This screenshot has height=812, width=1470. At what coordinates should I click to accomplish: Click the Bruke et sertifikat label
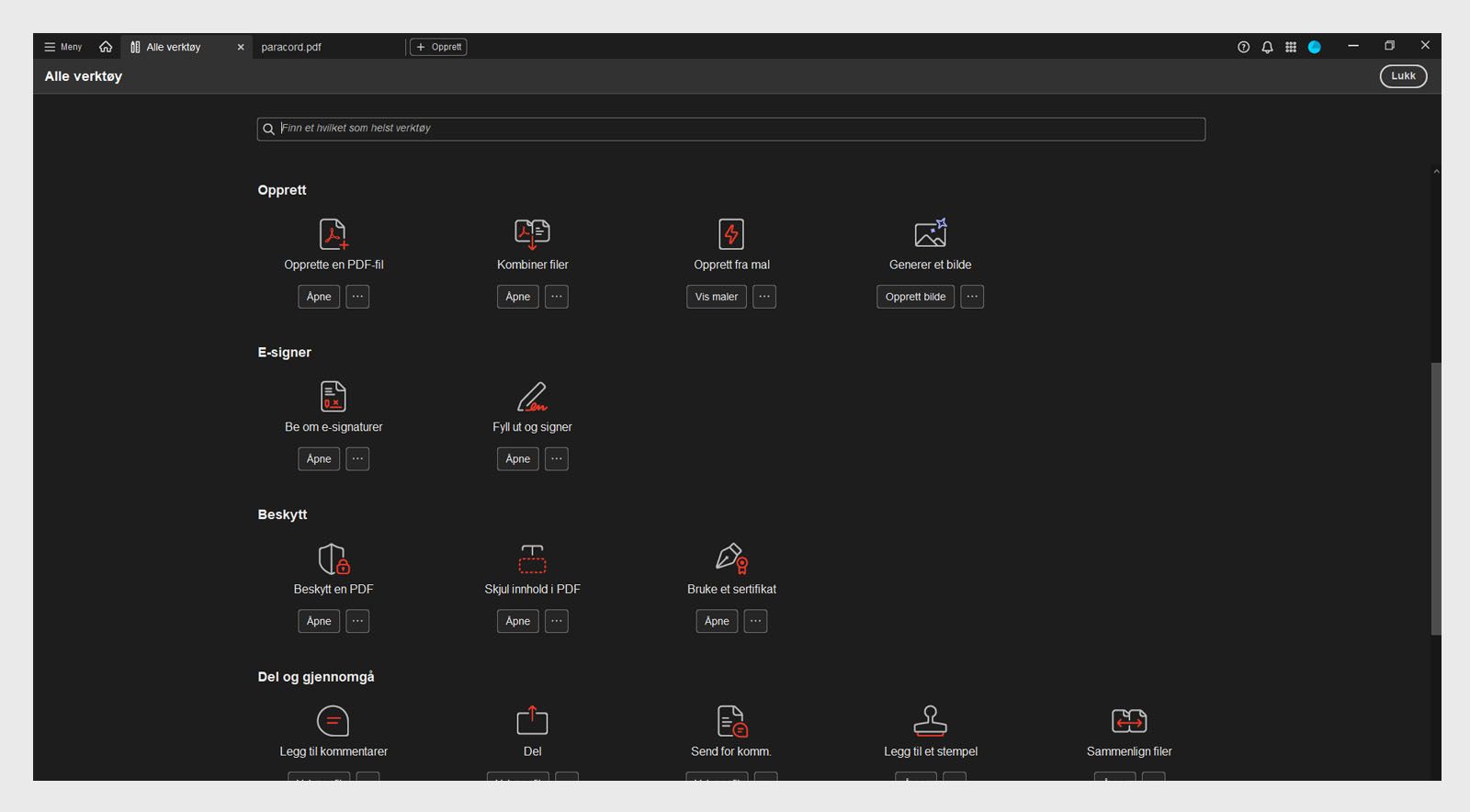tap(731, 590)
